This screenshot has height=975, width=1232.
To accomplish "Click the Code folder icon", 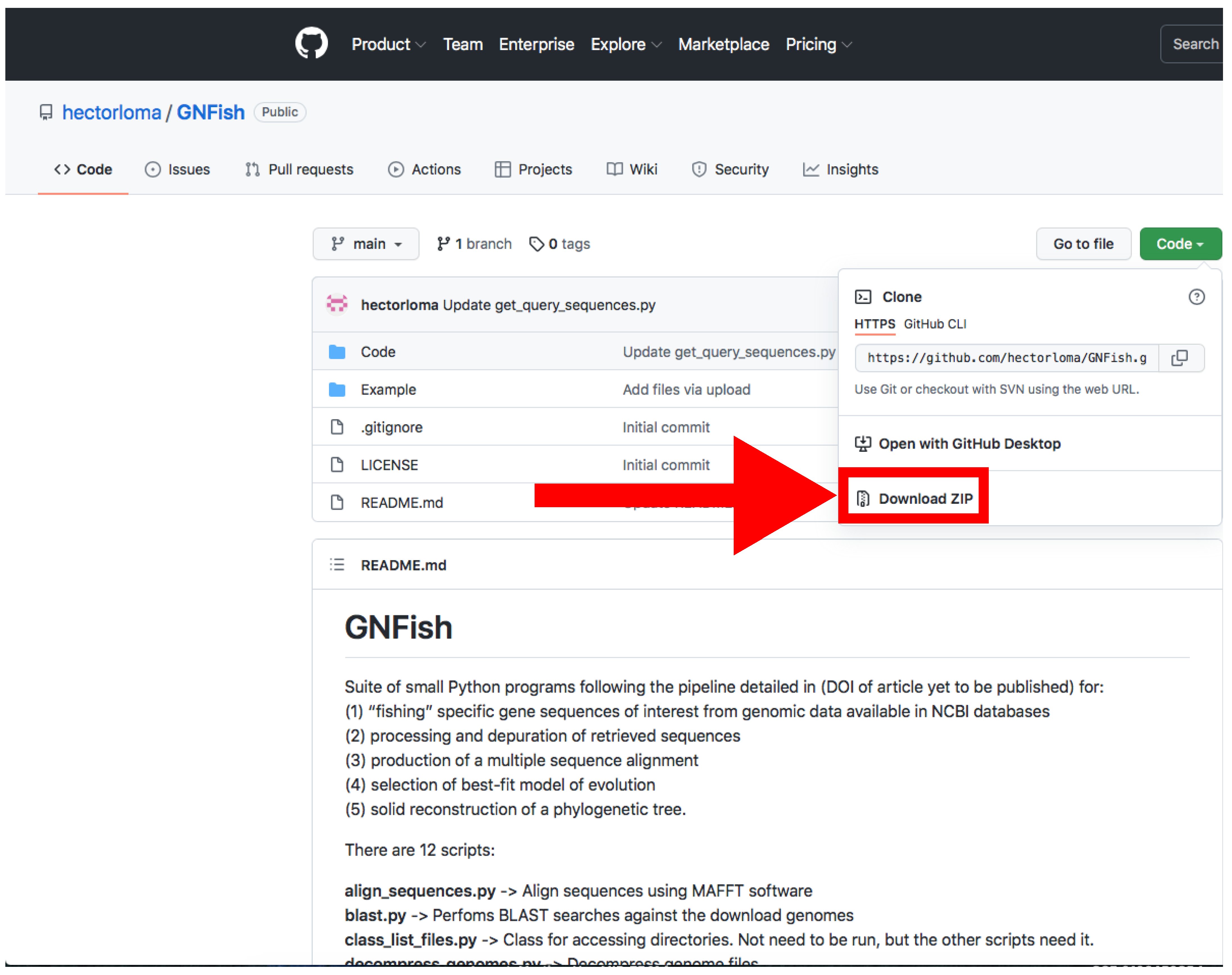I will coord(337,352).
